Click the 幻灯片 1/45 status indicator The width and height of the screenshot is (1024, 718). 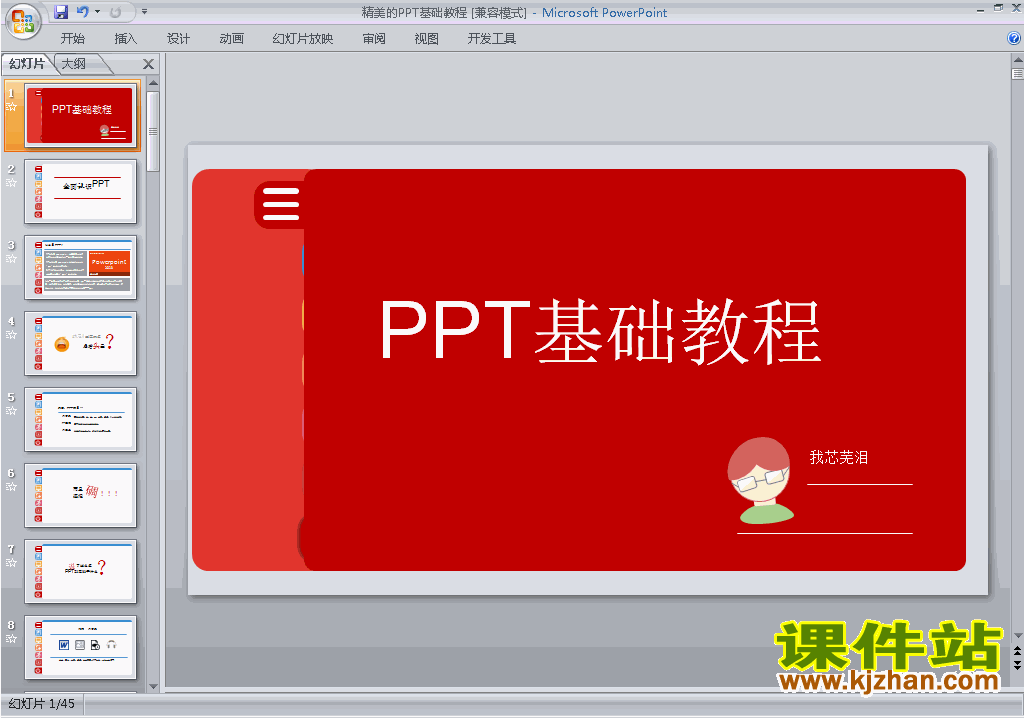coord(42,704)
